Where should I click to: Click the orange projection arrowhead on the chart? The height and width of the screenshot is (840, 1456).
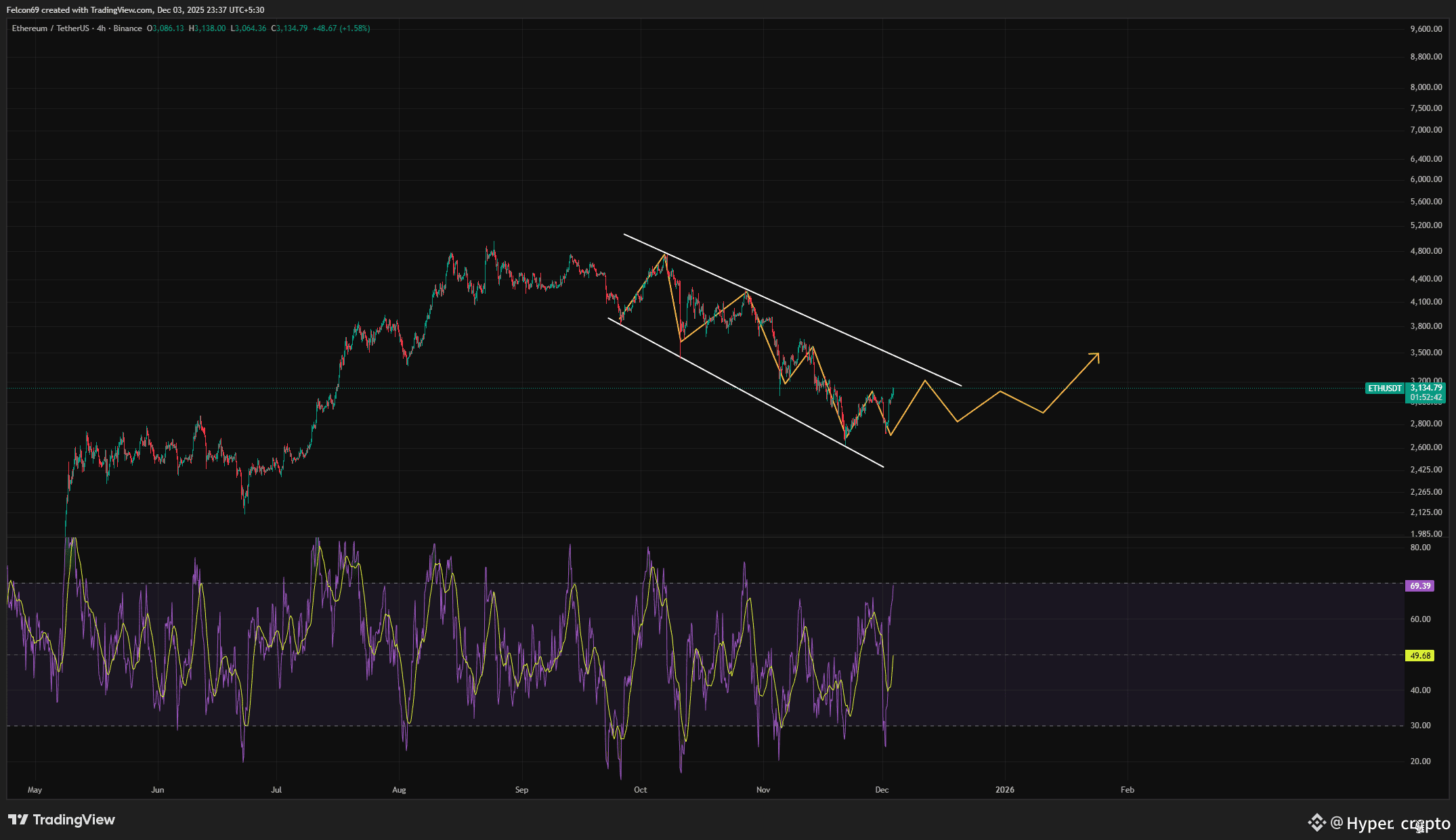coord(1094,358)
